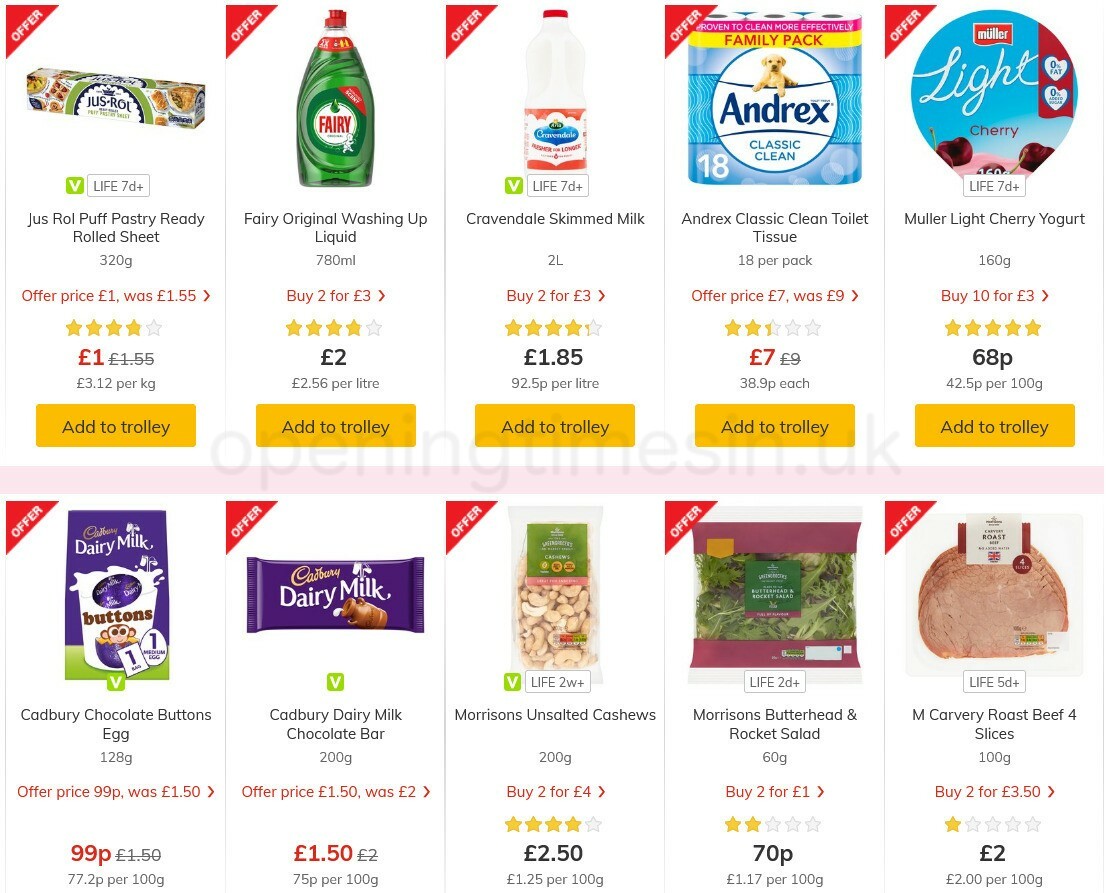Click the "Cadbury Dairy Milk Chocolate Bar" product title
The height and width of the screenshot is (893, 1112).
pyautogui.click(x=335, y=724)
